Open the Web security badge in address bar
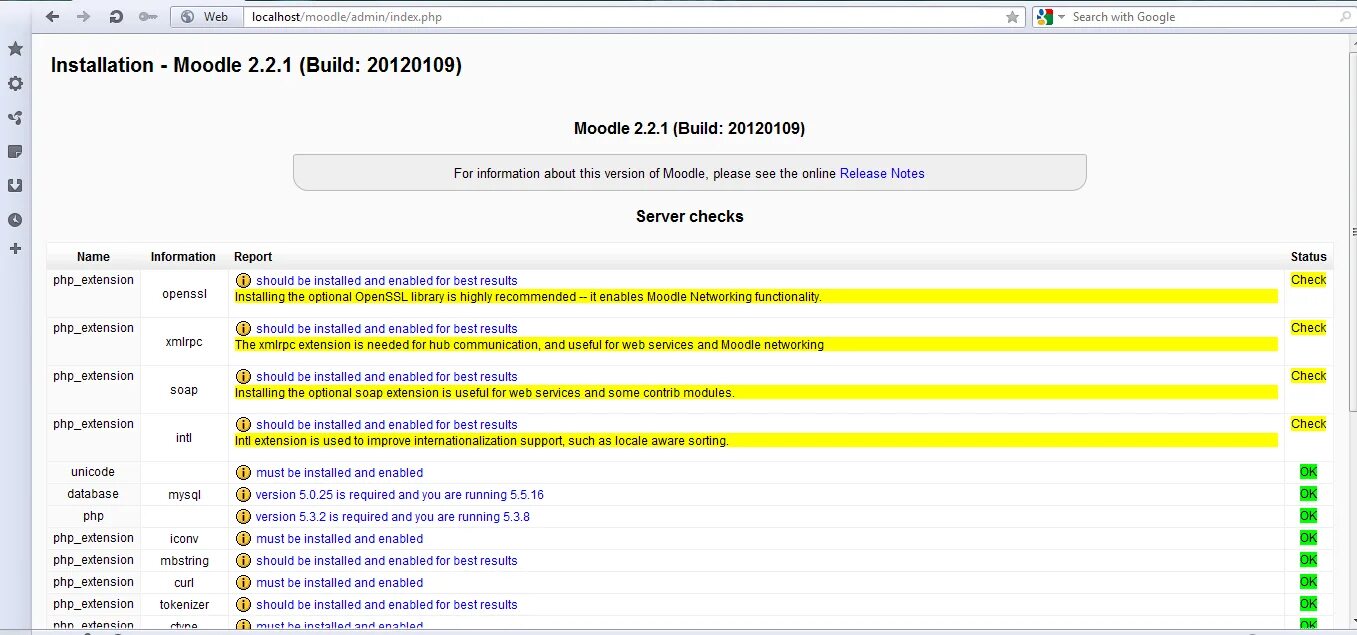This screenshot has width=1357, height=635. pos(205,17)
